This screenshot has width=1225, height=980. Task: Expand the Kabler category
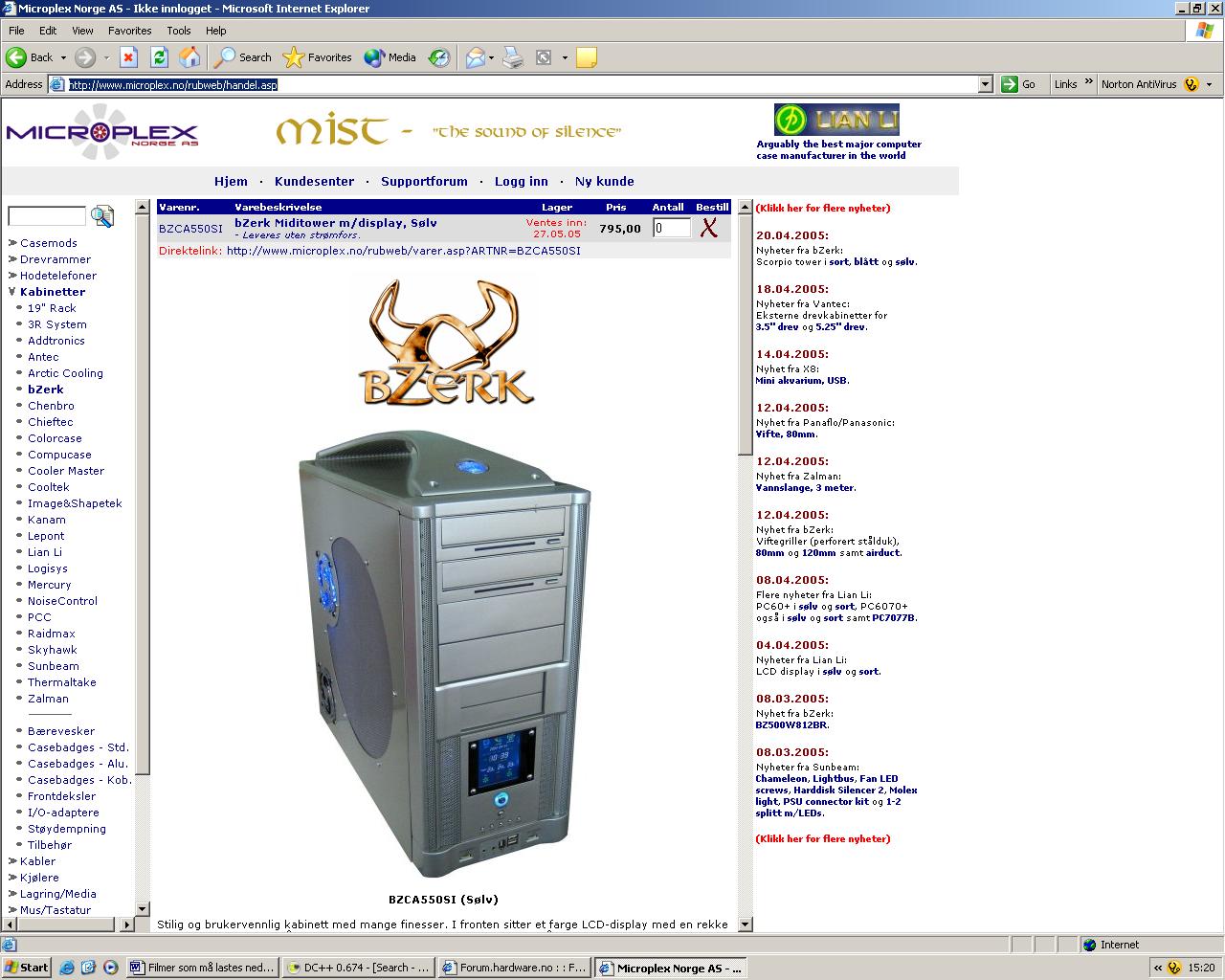(12, 861)
